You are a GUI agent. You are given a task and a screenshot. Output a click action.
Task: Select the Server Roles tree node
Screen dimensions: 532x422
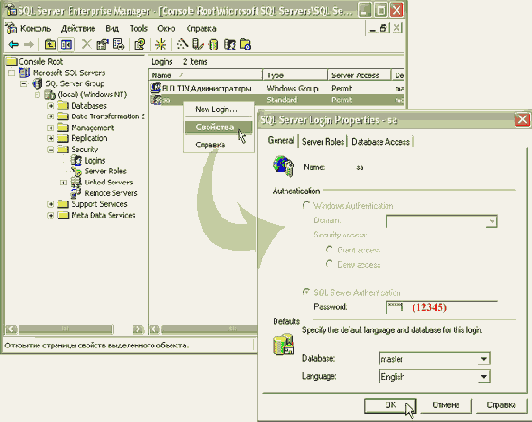tap(105, 171)
